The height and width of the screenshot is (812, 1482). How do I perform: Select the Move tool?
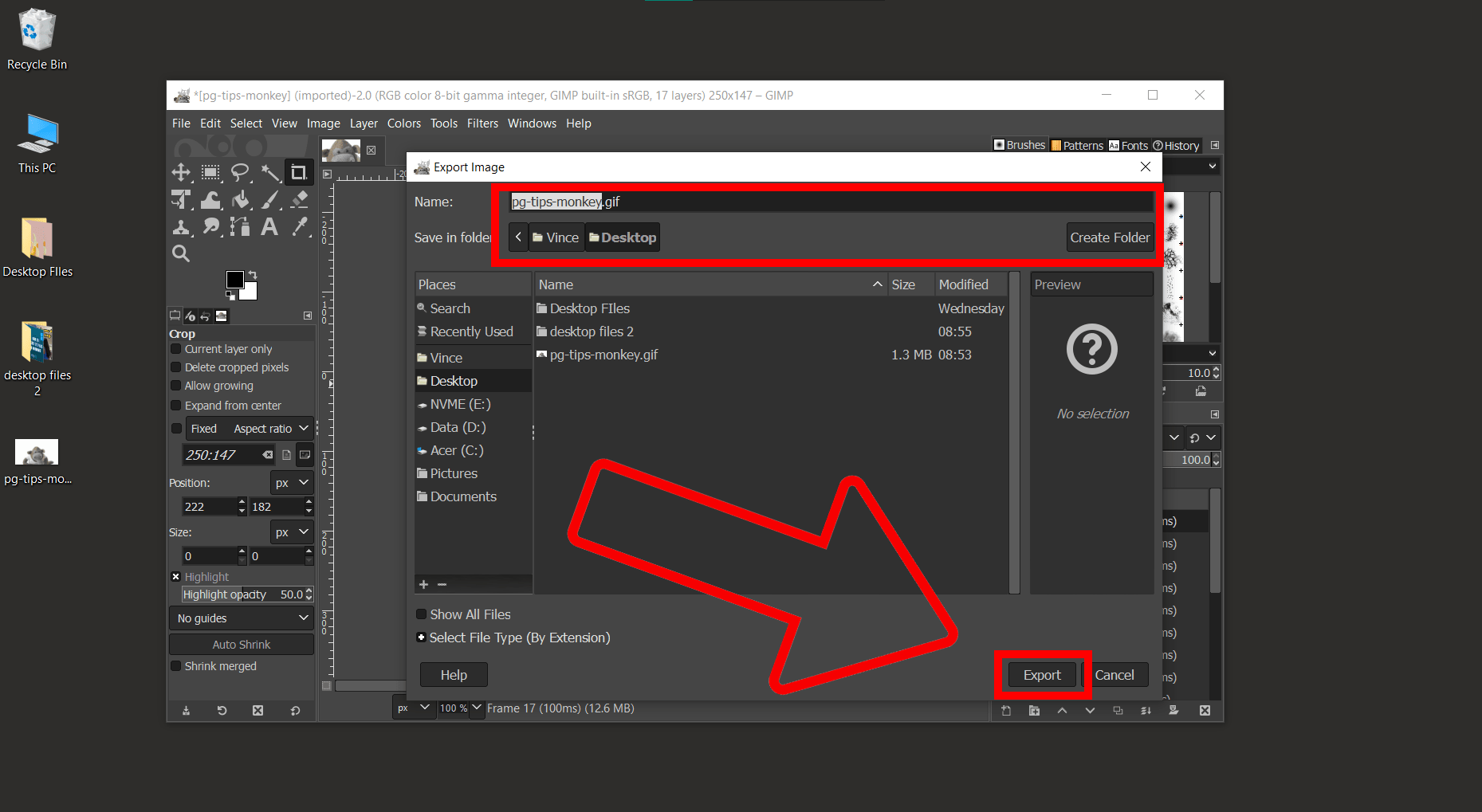pos(181,172)
